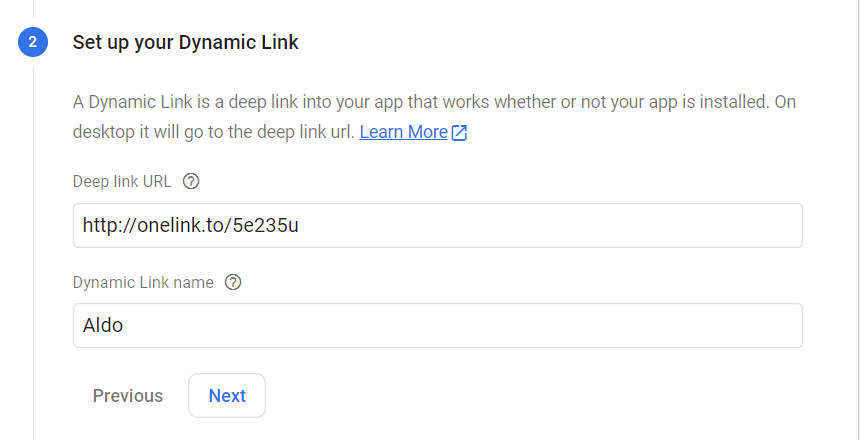Click the onelink.to URL text

click(x=190, y=225)
